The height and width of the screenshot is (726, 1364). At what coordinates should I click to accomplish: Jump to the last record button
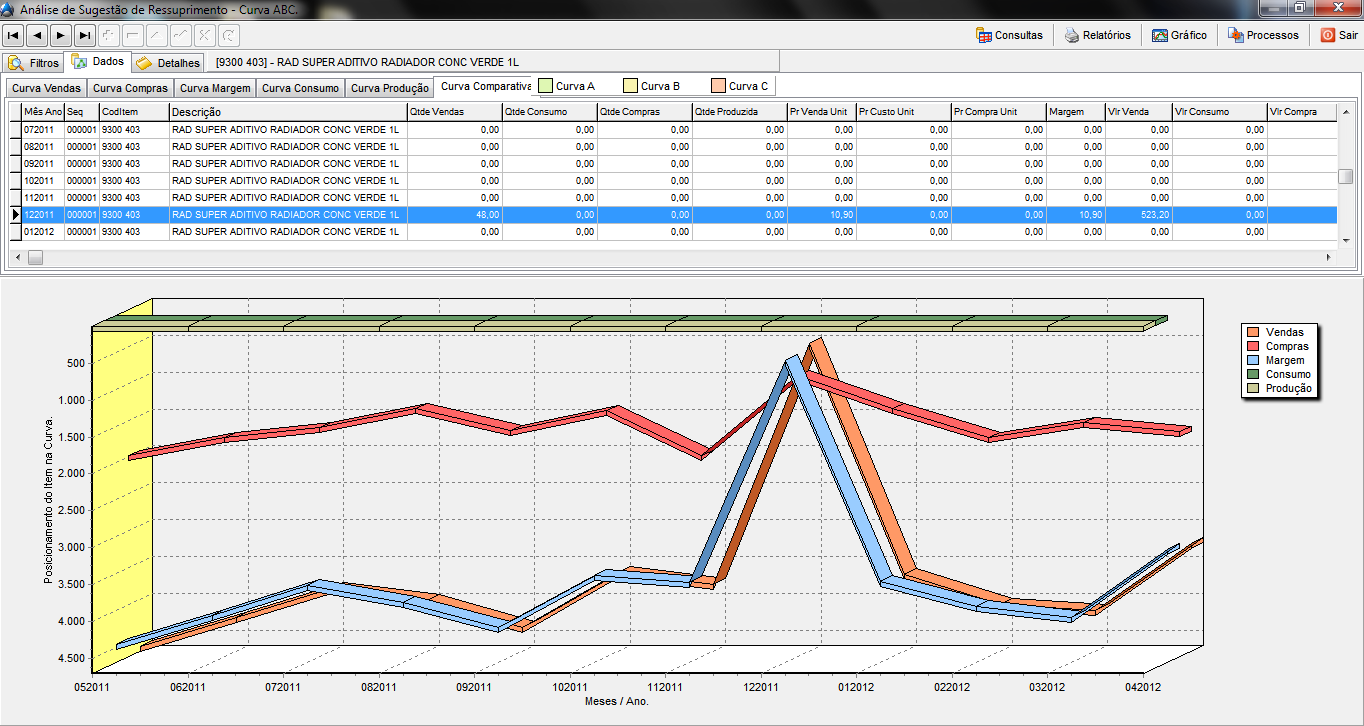coord(85,35)
